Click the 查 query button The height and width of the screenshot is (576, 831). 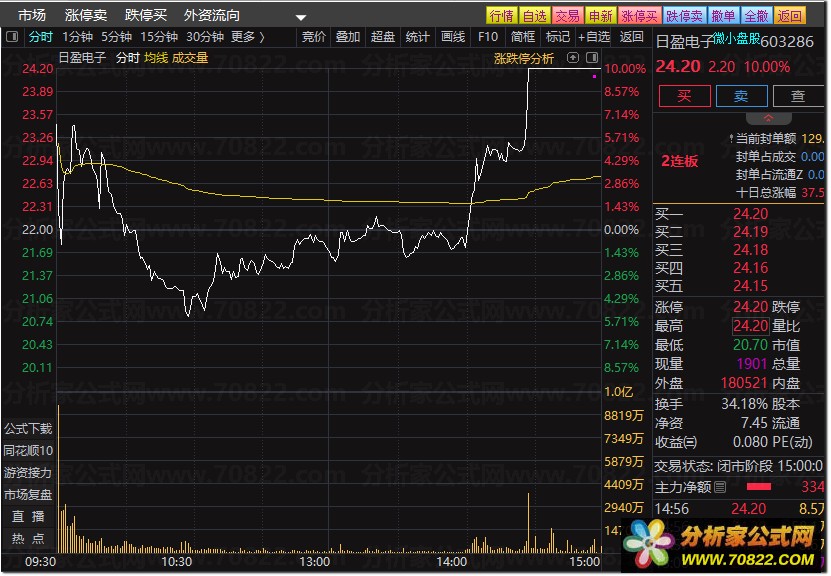point(798,96)
